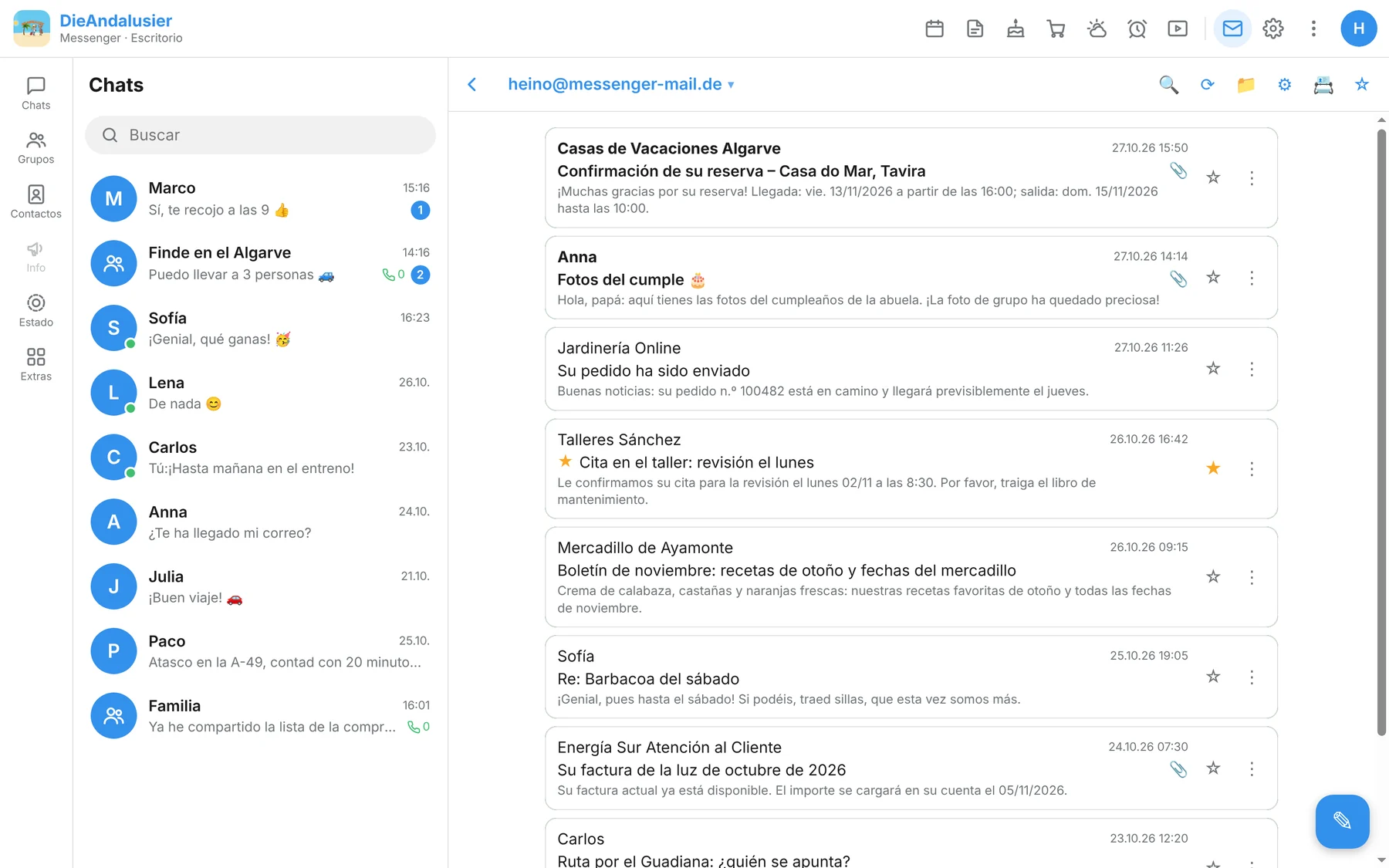Open the profile avatar H

point(1359,29)
